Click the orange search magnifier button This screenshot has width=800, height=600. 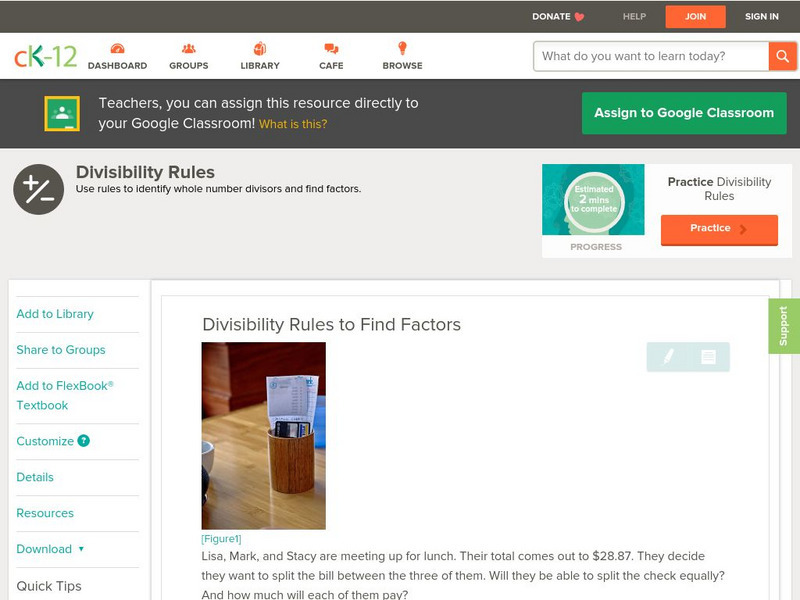pos(782,56)
